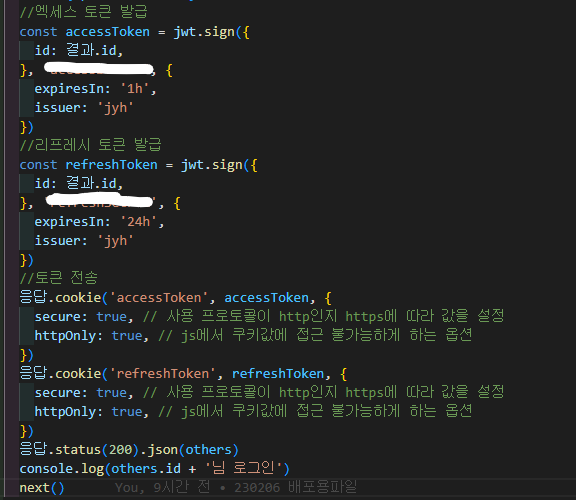Click the accessToken variable declaration
Image resolution: width=576 pixels, height=500 pixels.
pos(107,32)
